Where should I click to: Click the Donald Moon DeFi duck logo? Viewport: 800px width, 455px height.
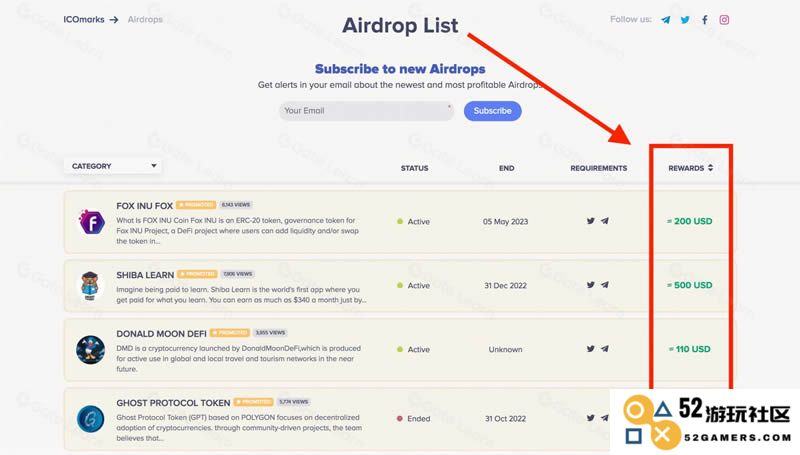tap(90, 350)
